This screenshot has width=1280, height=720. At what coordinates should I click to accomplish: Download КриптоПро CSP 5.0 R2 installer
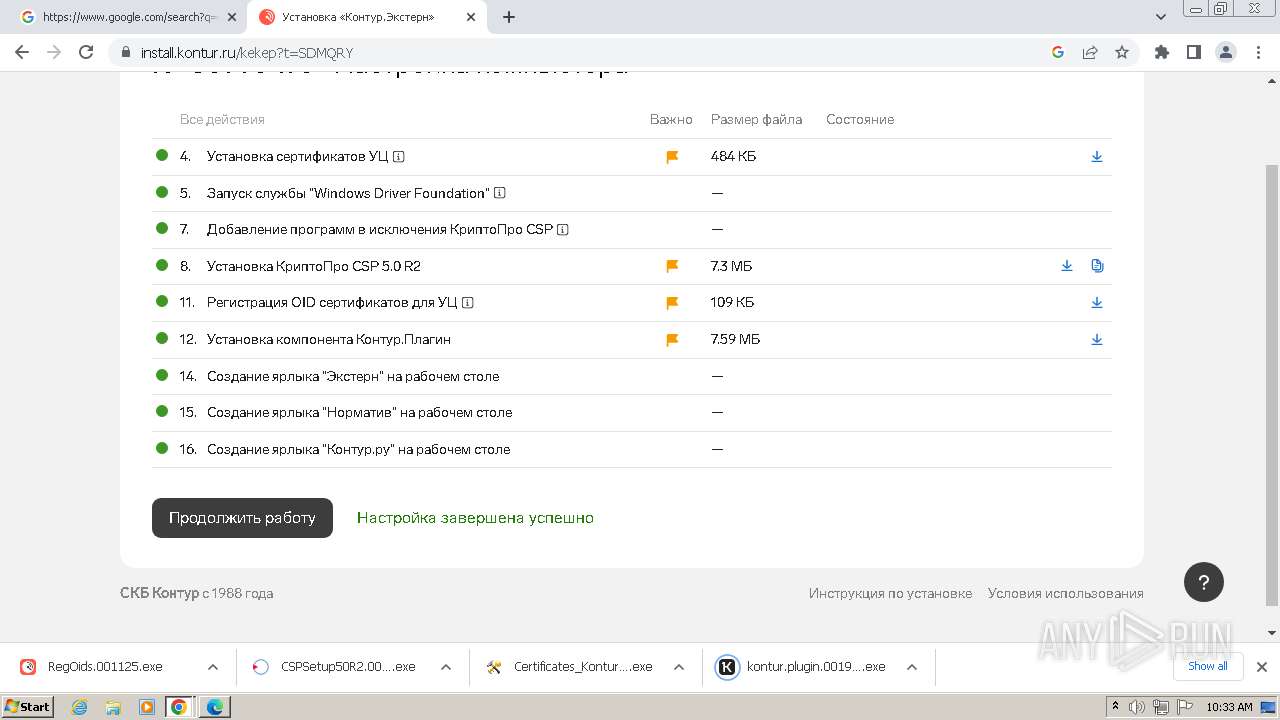click(x=1067, y=266)
